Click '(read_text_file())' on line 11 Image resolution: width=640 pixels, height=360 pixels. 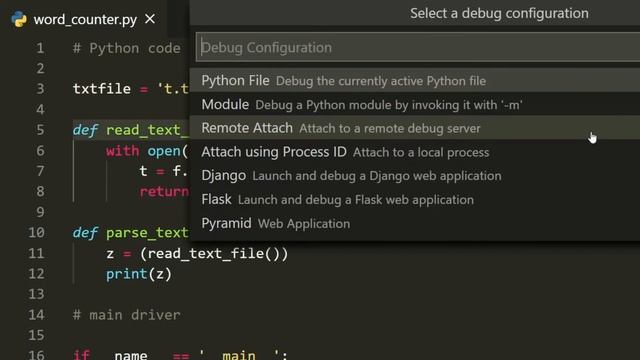point(214,253)
